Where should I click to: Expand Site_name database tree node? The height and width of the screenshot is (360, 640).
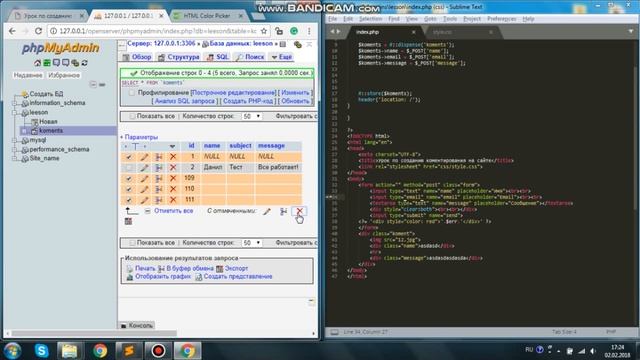tap(15, 158)
